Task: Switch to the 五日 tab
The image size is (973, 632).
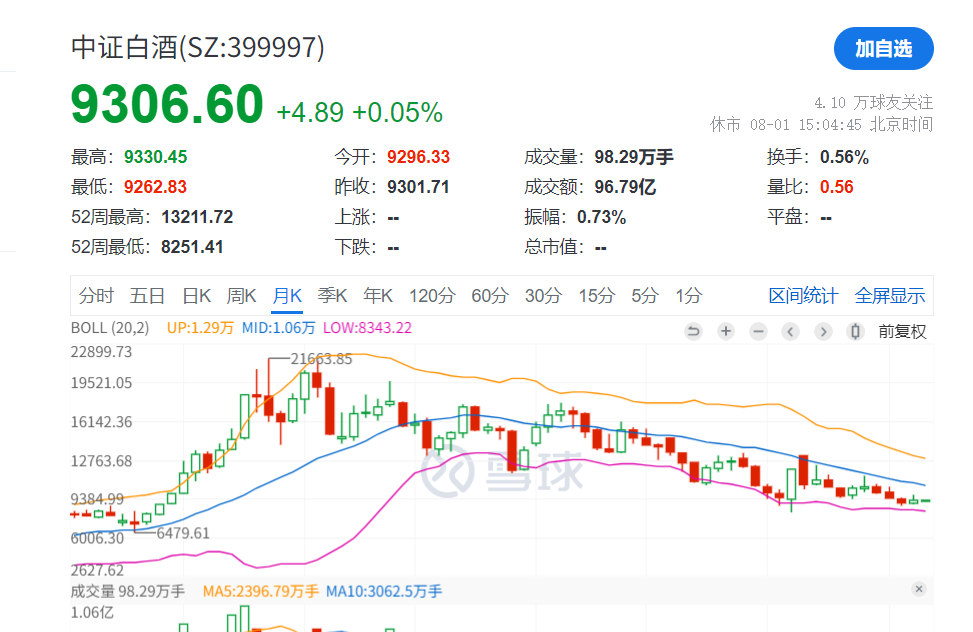Action: click(x=147, y=296)
